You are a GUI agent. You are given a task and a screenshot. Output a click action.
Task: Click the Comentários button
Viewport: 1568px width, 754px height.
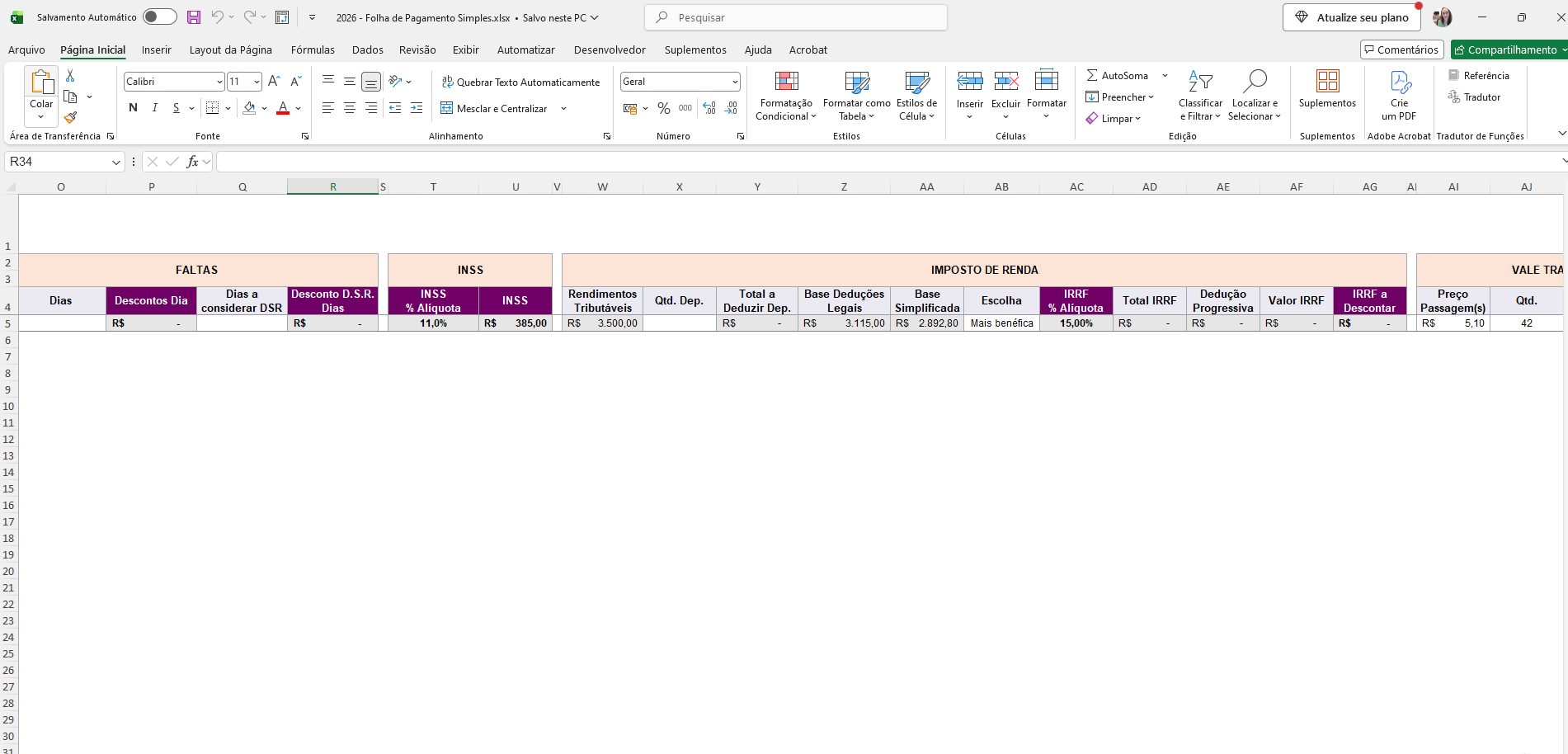tap(1401, 49)
